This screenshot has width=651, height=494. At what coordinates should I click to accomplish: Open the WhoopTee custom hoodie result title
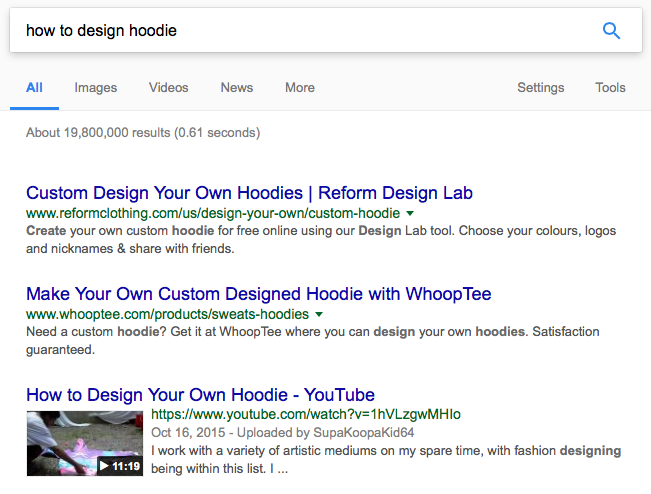[258, 294]
